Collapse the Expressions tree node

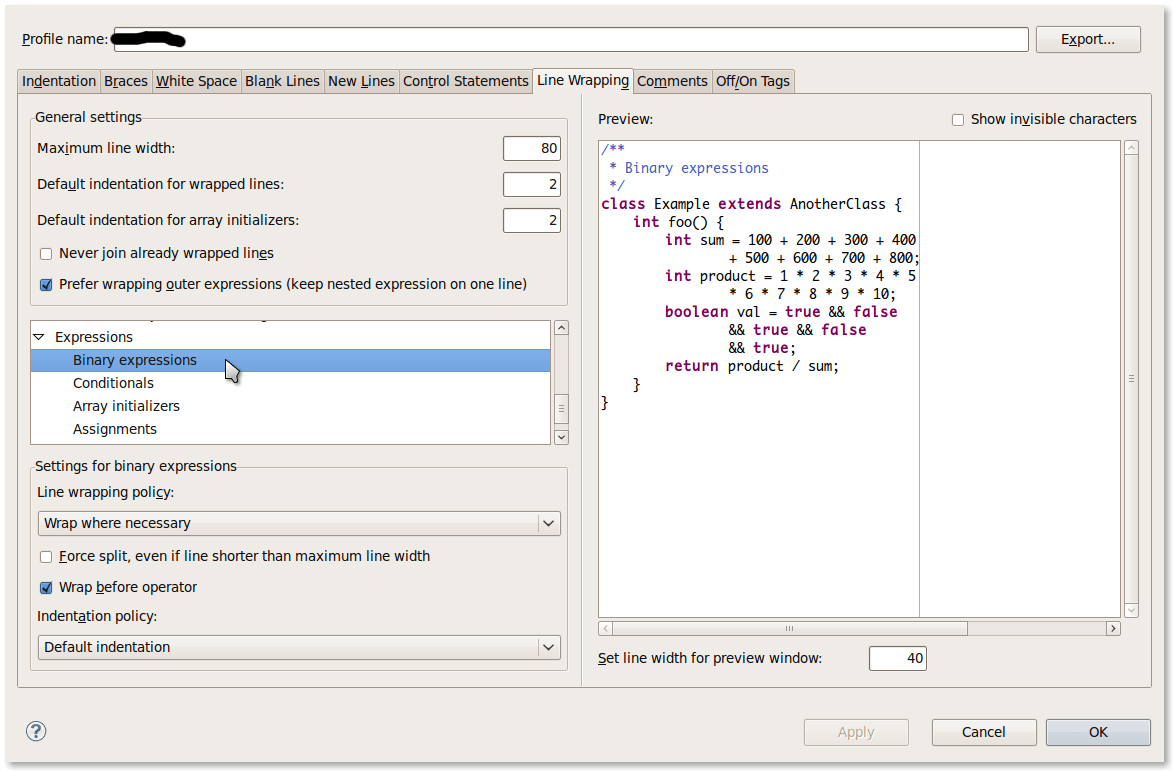point(39,337)
